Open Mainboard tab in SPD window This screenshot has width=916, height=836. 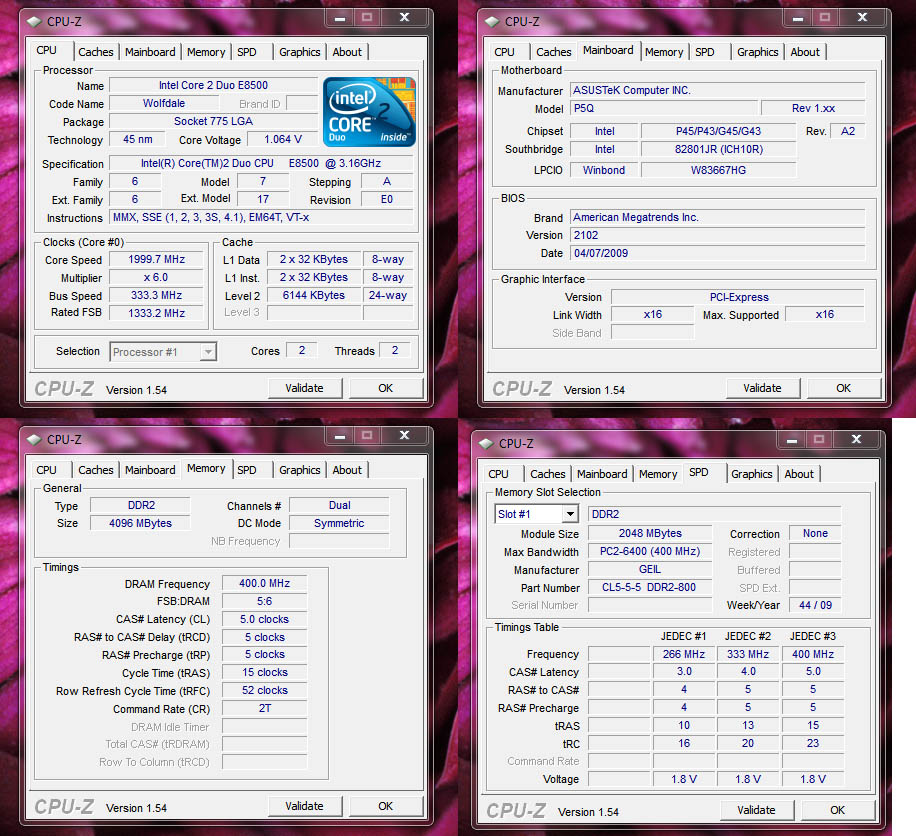(602, 474)
